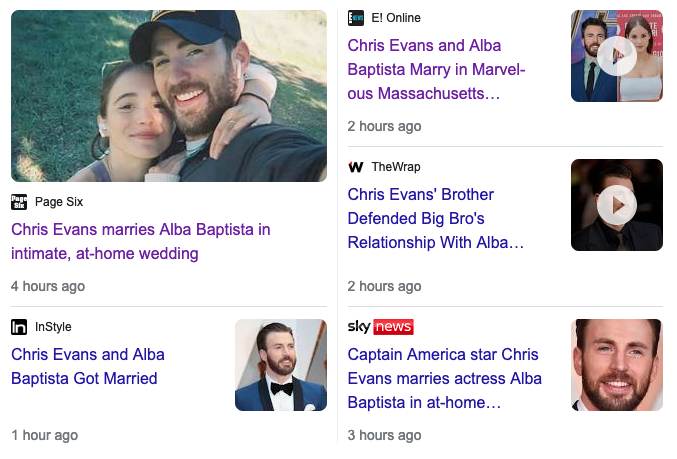Open the large couple selfie photo
Viewport: 677px width, 459px height.
coord(169,96)
